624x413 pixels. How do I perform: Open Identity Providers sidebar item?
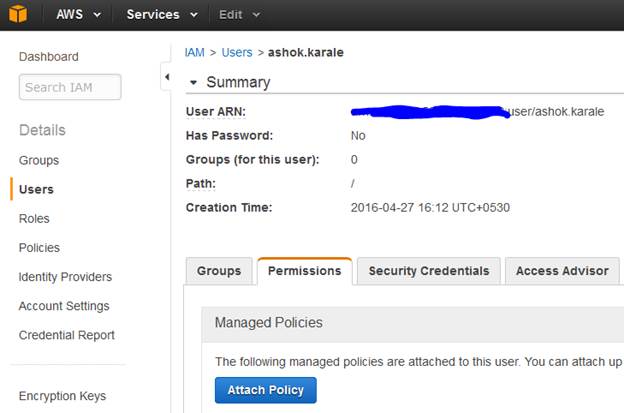point(65,276)
